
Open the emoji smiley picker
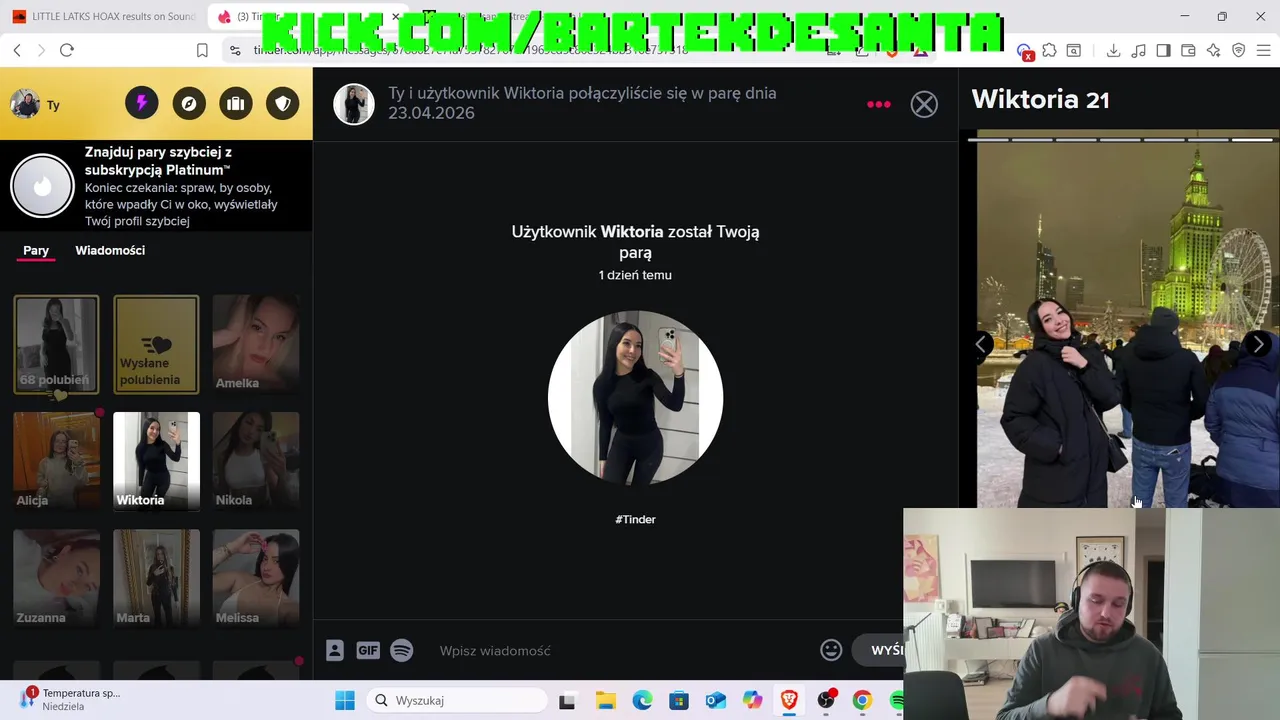point(831,650)
